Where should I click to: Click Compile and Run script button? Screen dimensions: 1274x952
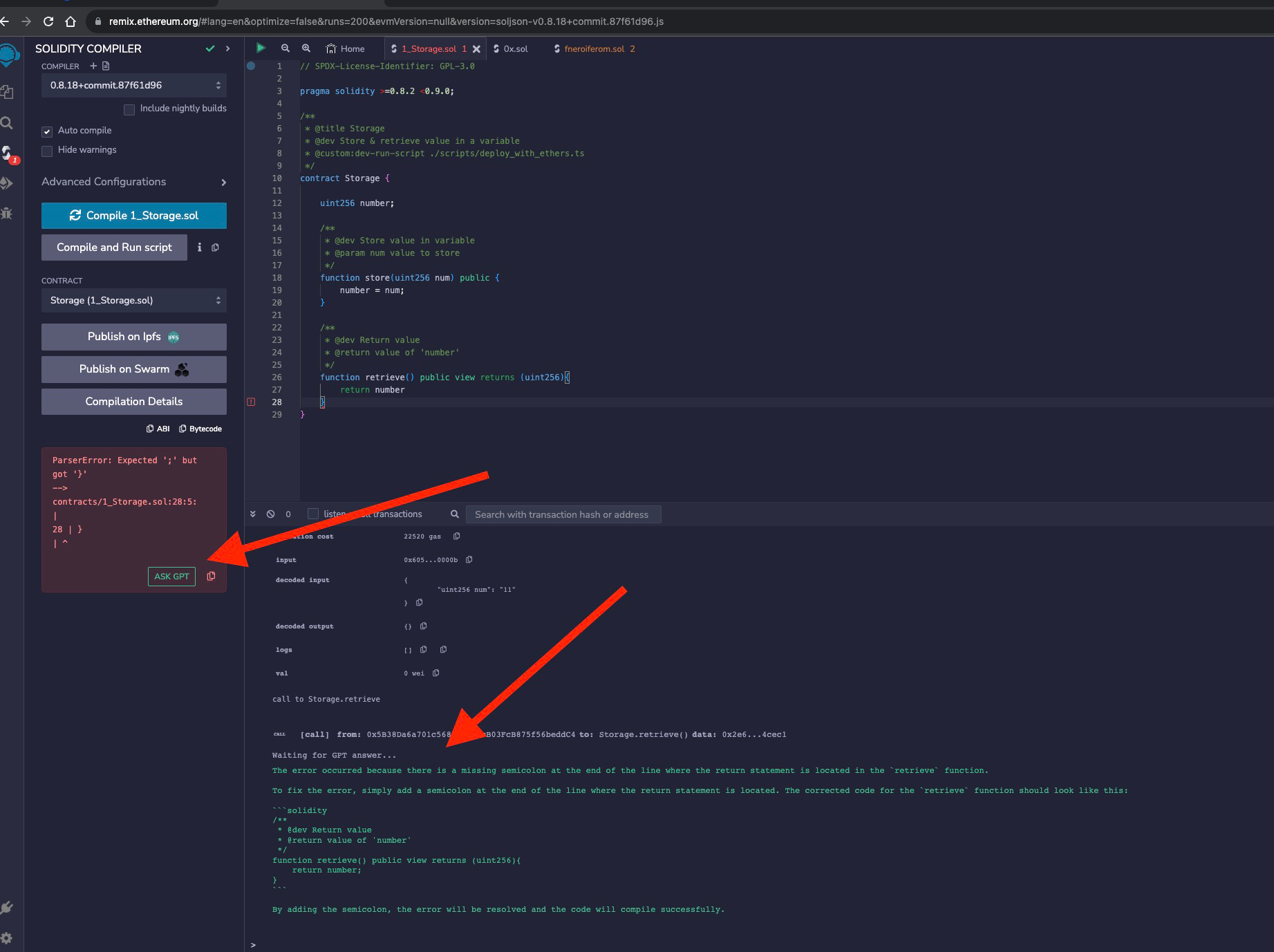coord(114,248)
